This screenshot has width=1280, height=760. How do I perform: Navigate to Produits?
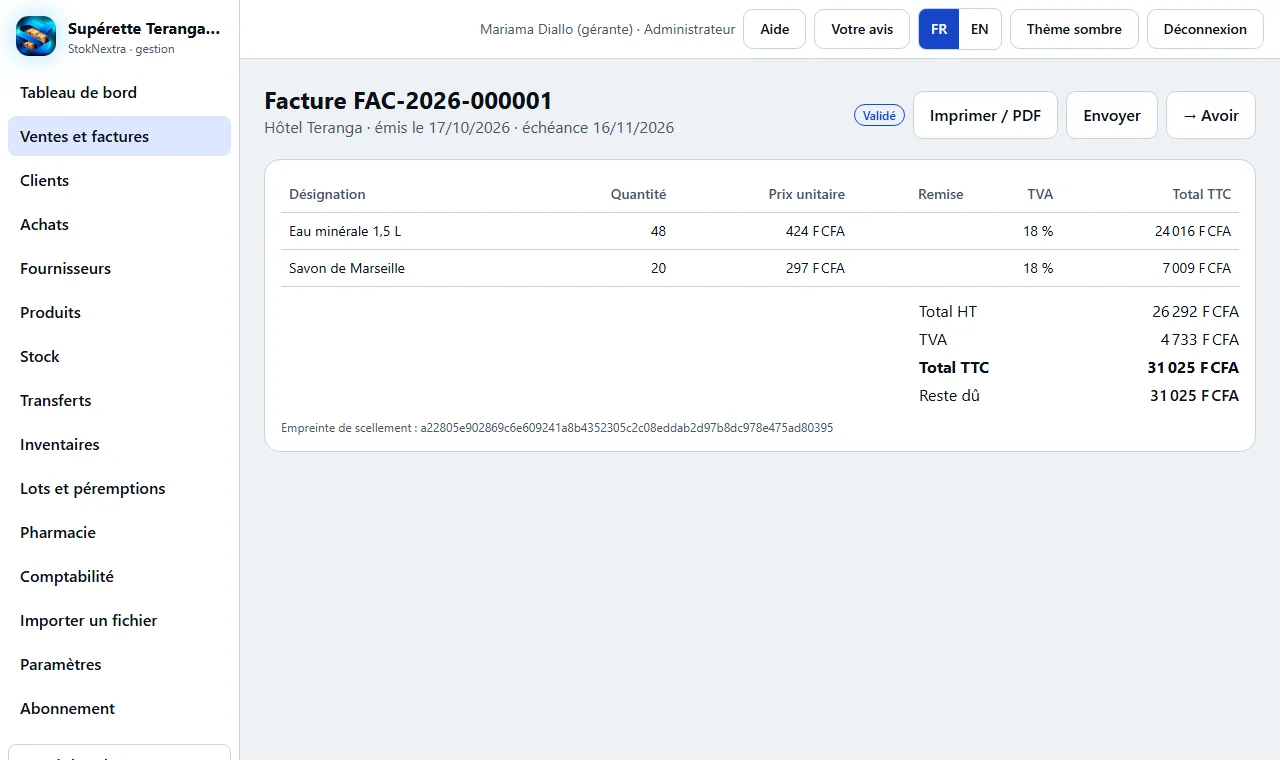click(119, 312)
